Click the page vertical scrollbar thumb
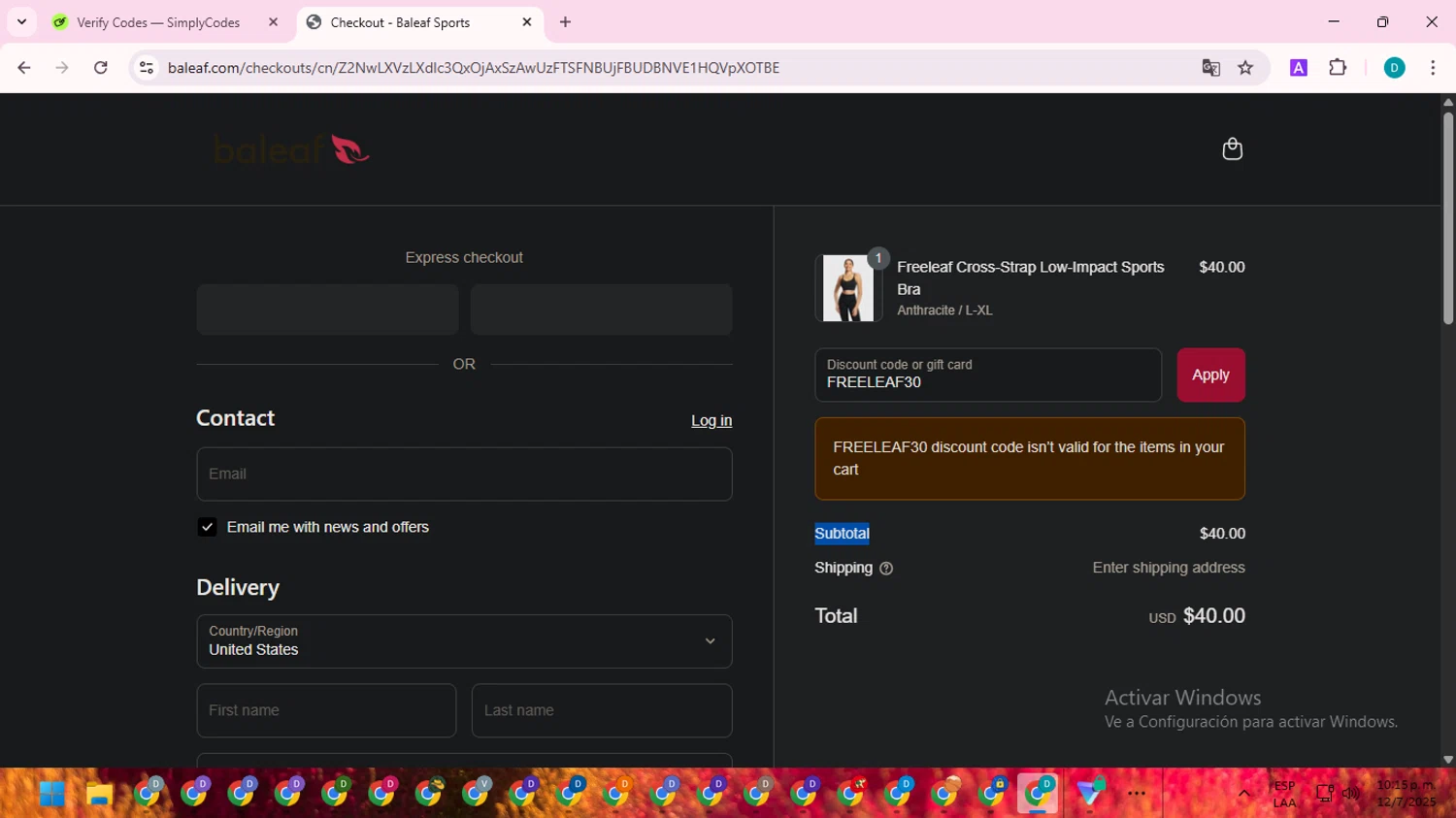1456x818 pixels. point(1448,217)
